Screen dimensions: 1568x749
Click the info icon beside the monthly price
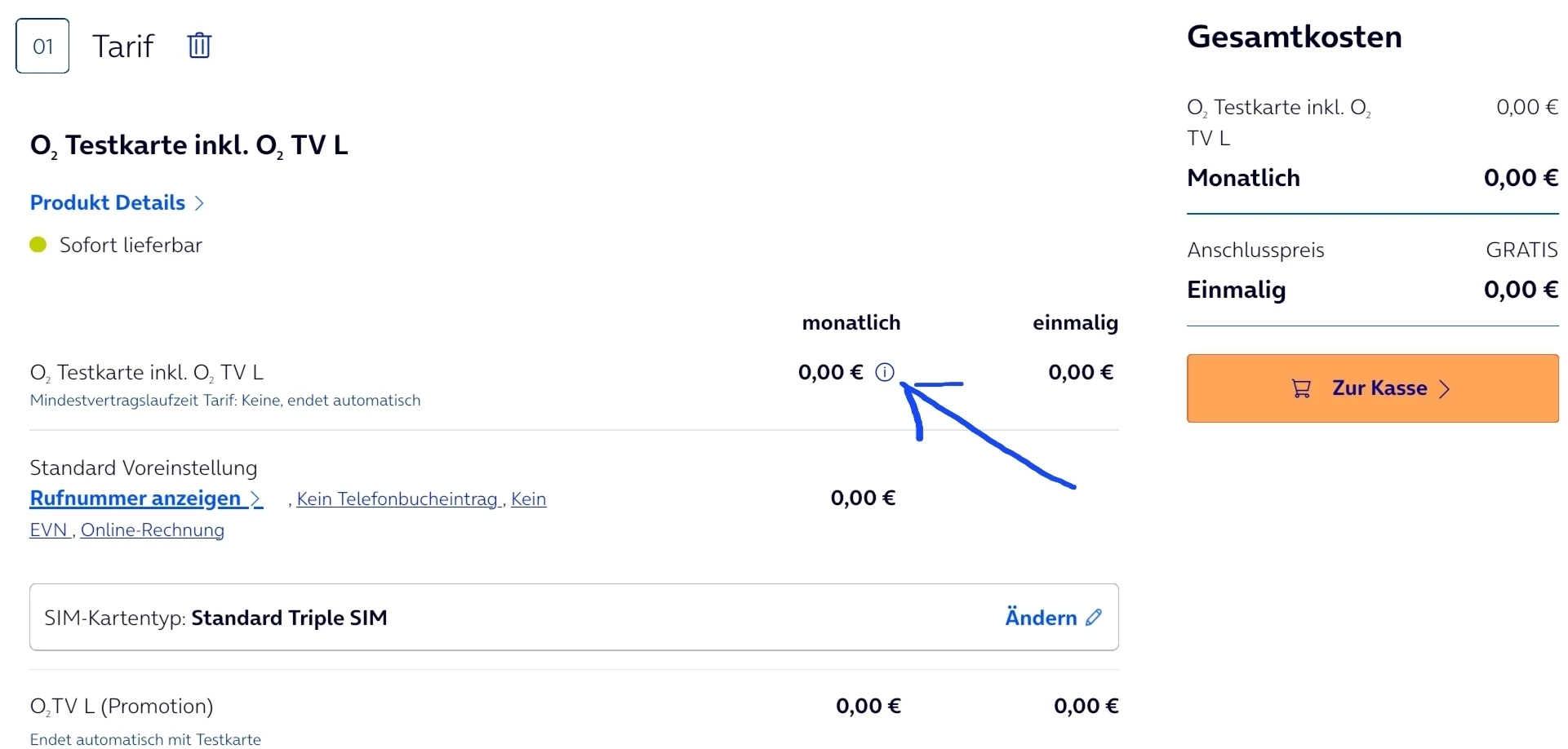(885, 373)
